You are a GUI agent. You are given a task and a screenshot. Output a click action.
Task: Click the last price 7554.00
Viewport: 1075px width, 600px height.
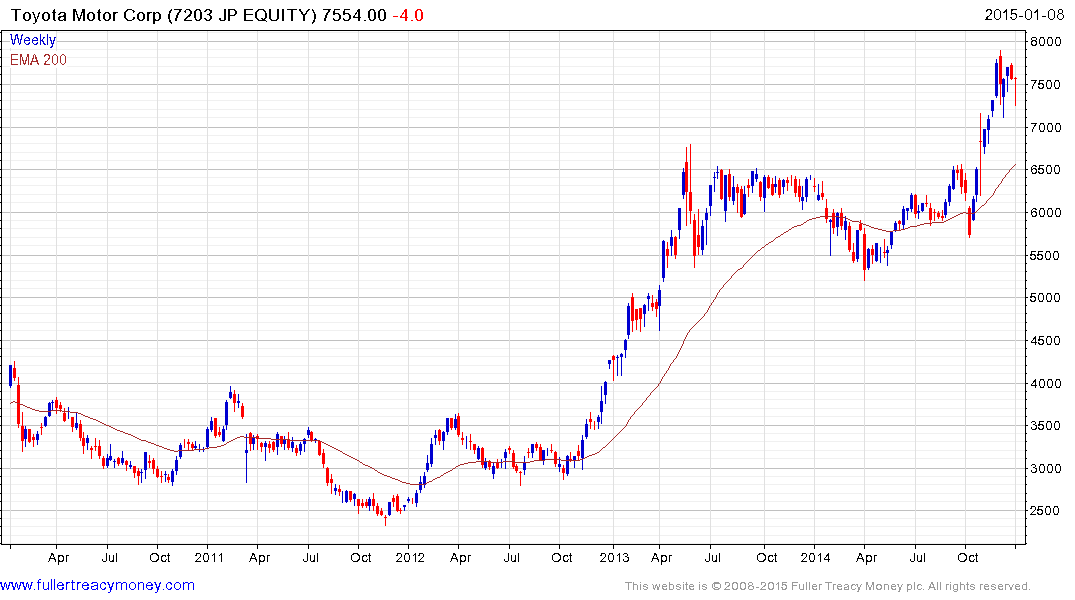pyautogui.click(x=354, y=15)
